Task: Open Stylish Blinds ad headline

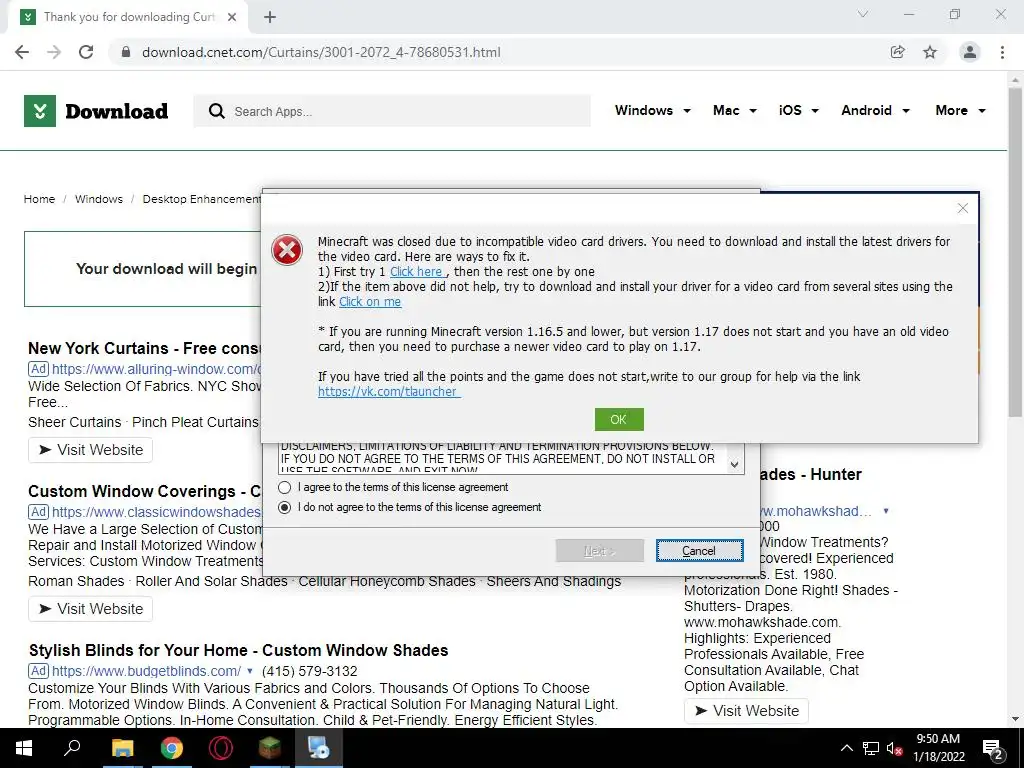Action: (238, 650)
